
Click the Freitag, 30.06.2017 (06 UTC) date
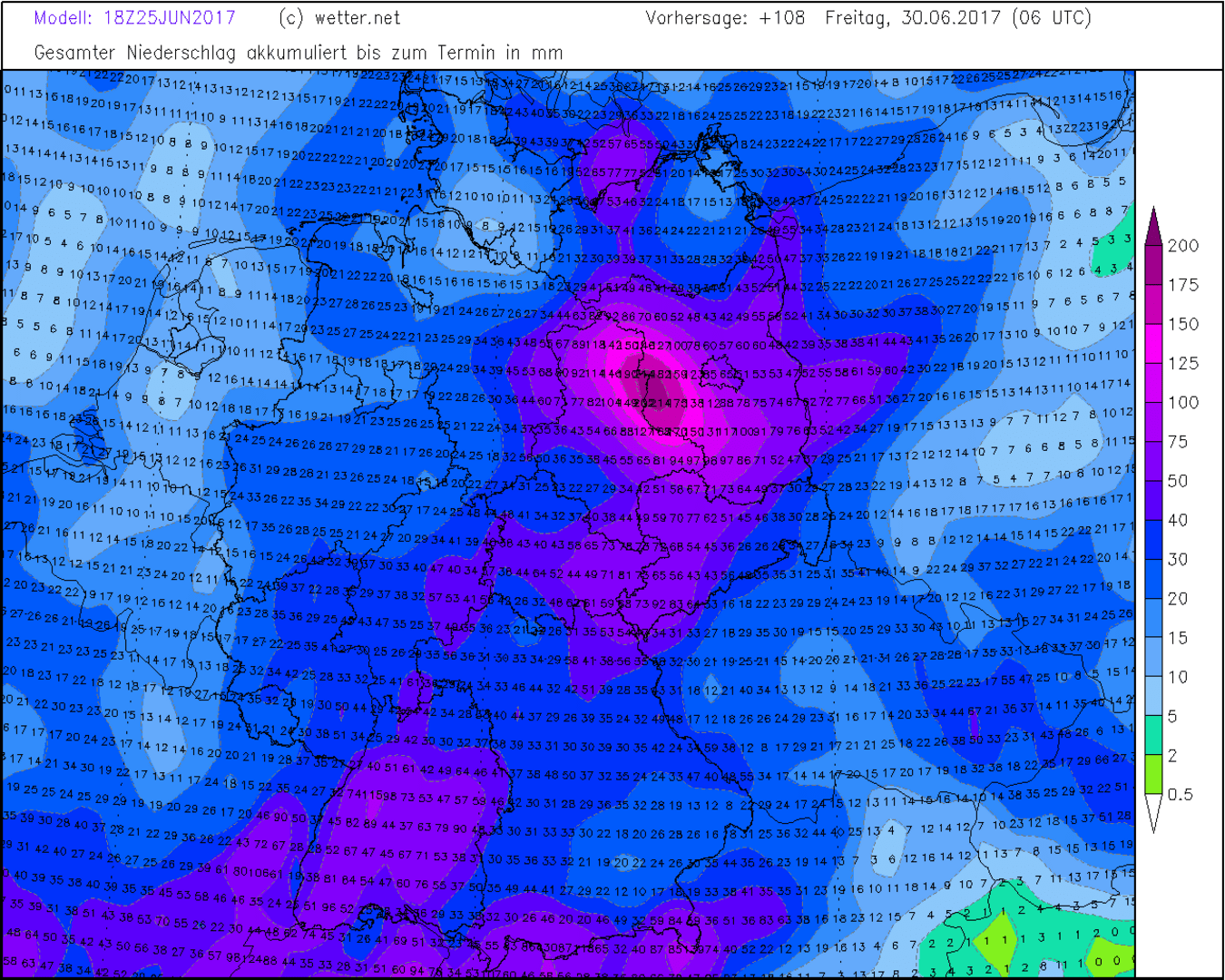tap(957, 18)
